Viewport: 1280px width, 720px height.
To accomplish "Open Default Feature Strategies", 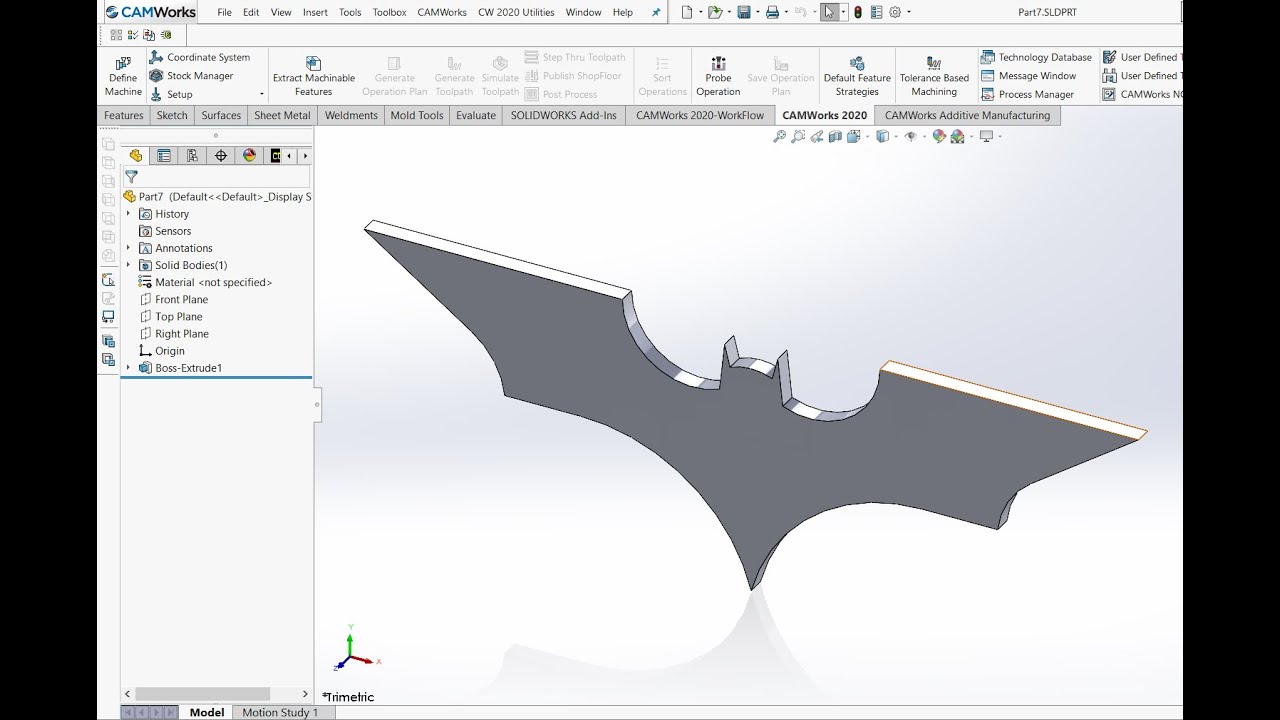I will (857, 76).
